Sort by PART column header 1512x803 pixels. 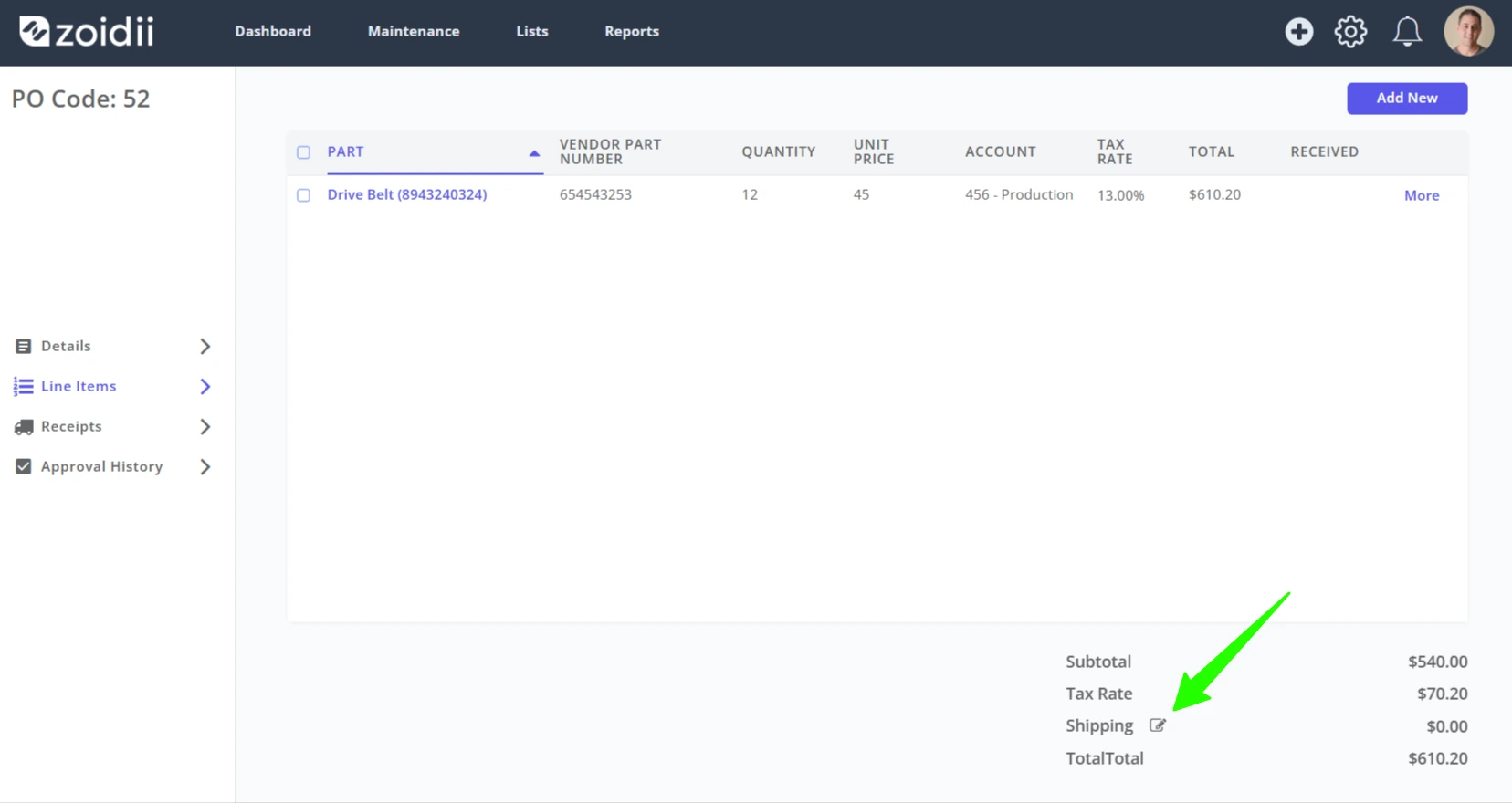point(345,151)
